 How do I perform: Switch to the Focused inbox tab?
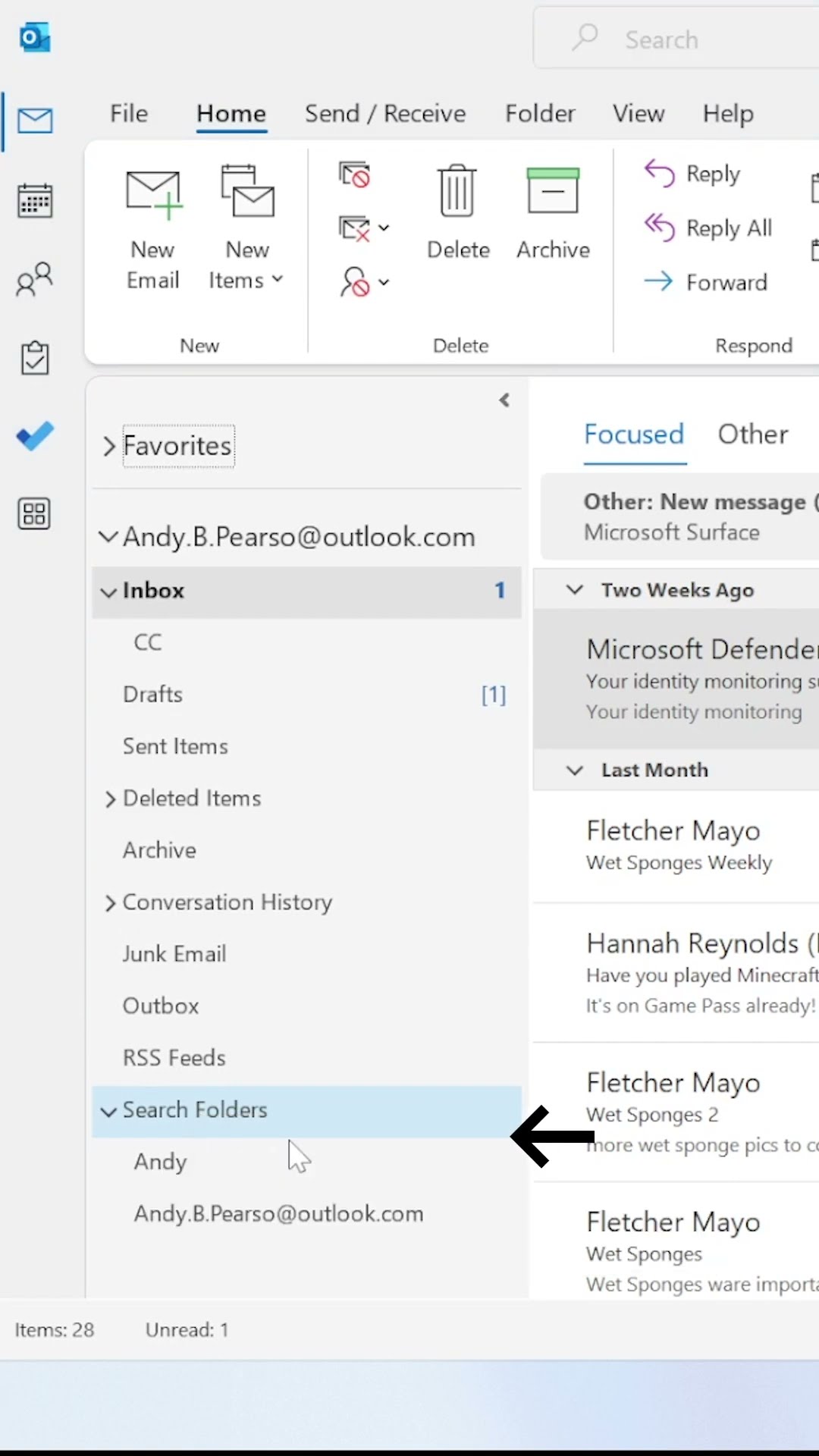[x=634, y=435]
